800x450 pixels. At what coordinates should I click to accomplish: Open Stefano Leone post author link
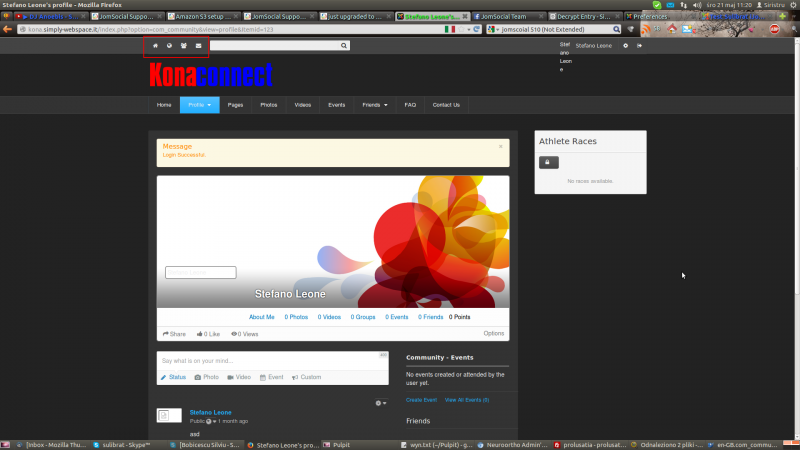(x=210, y=412)
